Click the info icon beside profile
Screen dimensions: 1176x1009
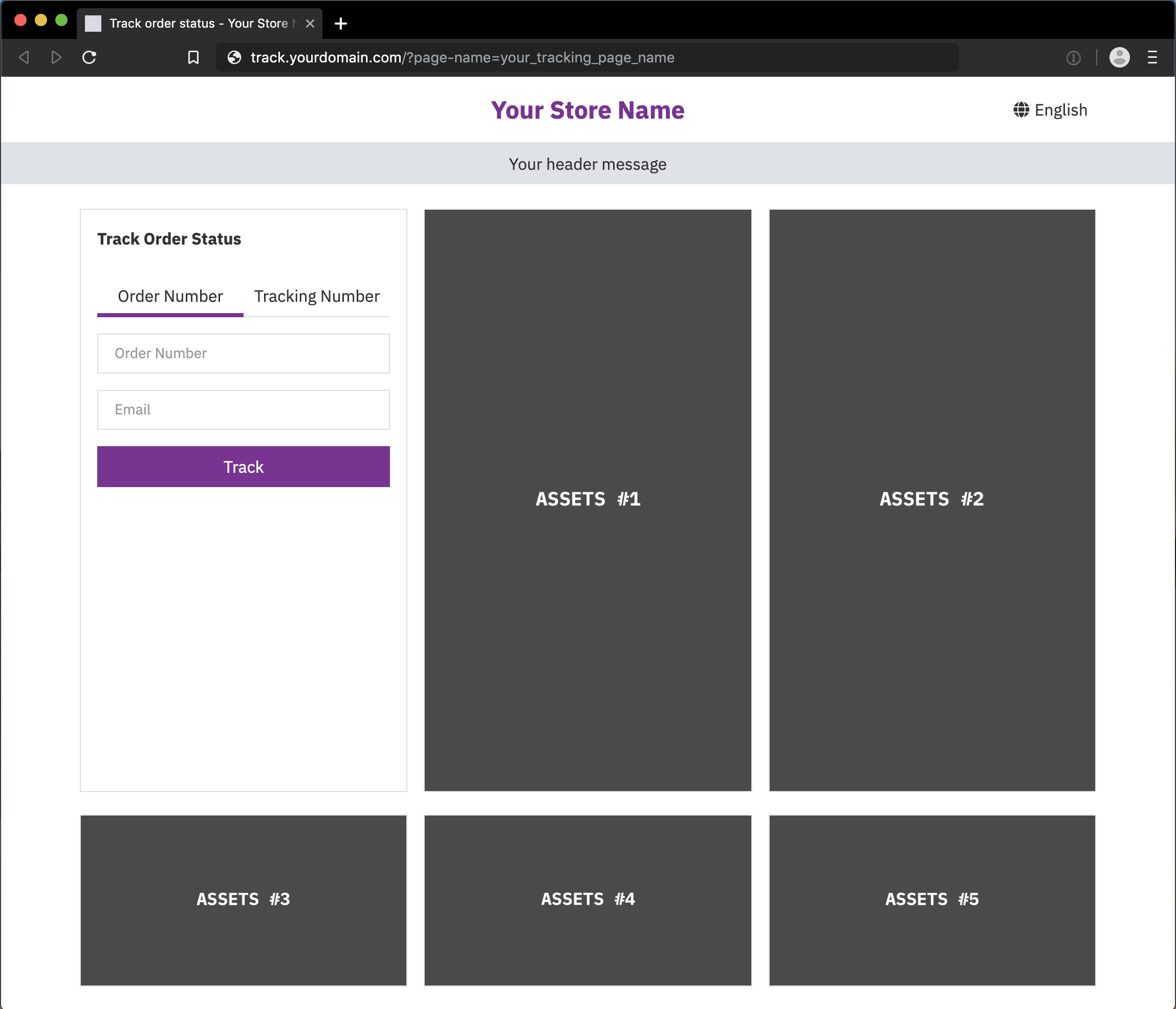coord(1073,57)
